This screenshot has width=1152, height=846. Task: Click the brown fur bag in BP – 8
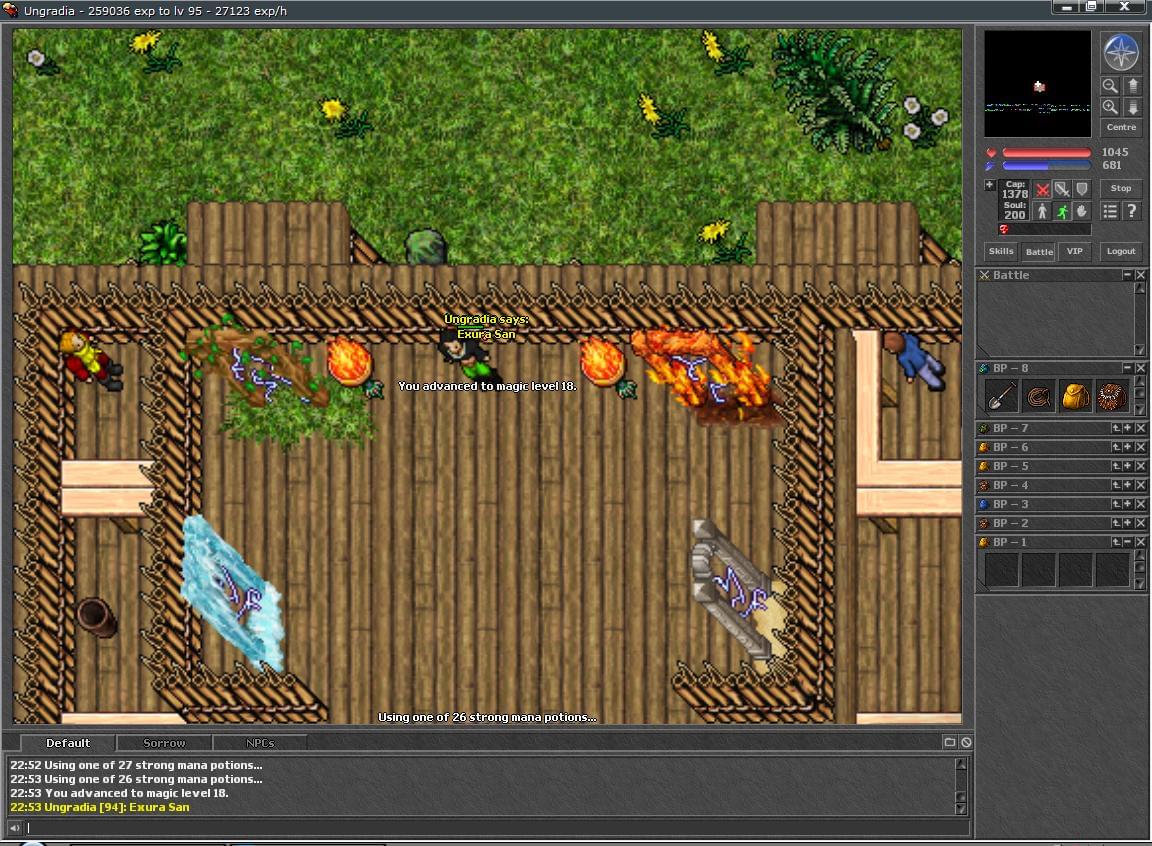pyautogui.click(x=1112, y=397)
